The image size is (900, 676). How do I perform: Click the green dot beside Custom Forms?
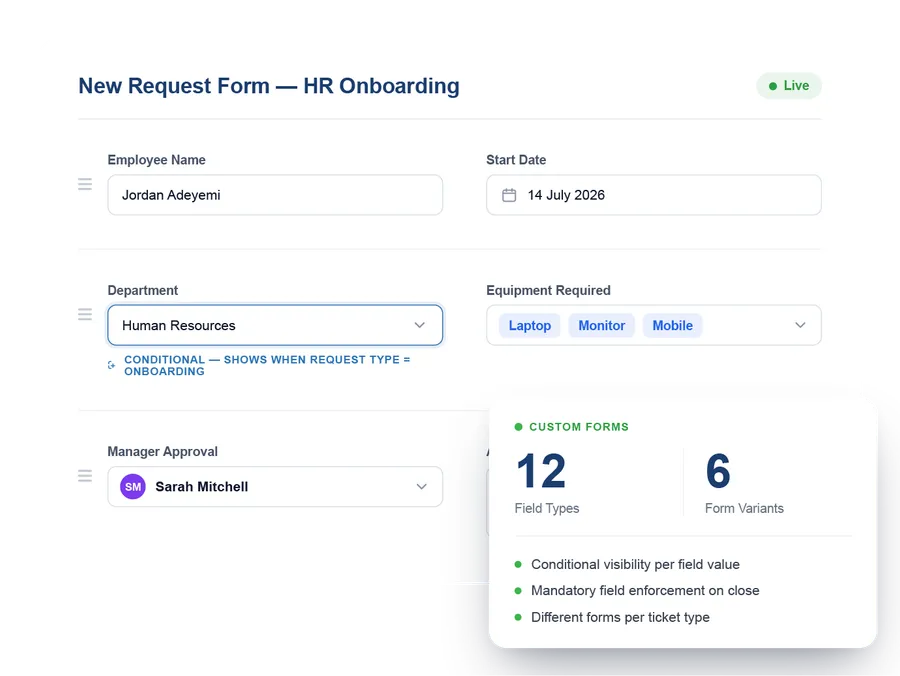click(x=518, y=427)
